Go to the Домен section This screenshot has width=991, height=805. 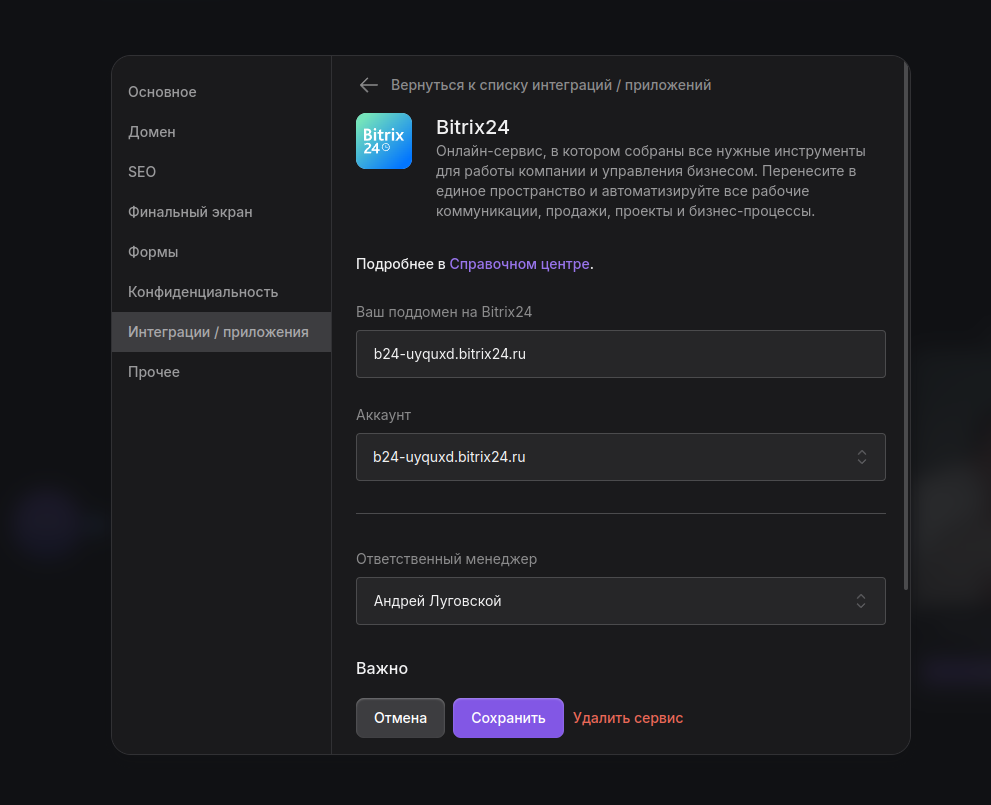point(152,132)
